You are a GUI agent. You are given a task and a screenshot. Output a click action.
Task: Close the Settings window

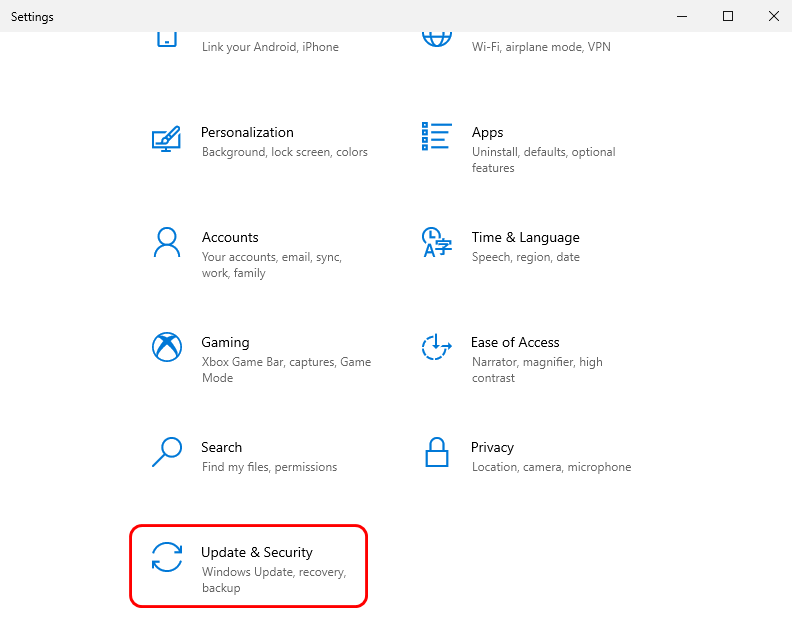(x=773, y=16)
